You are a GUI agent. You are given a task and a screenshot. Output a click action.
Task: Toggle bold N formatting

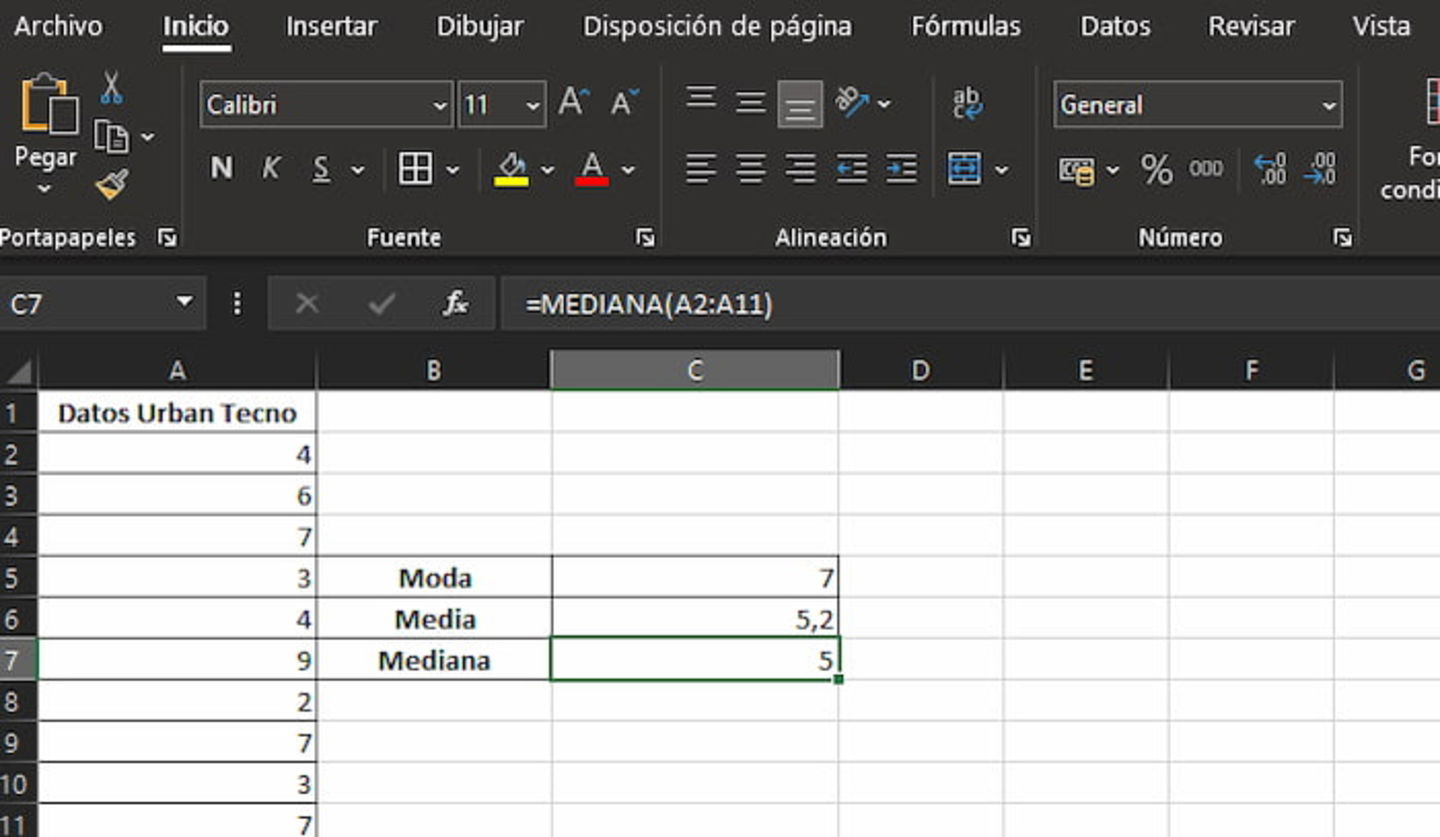[221, 169]
